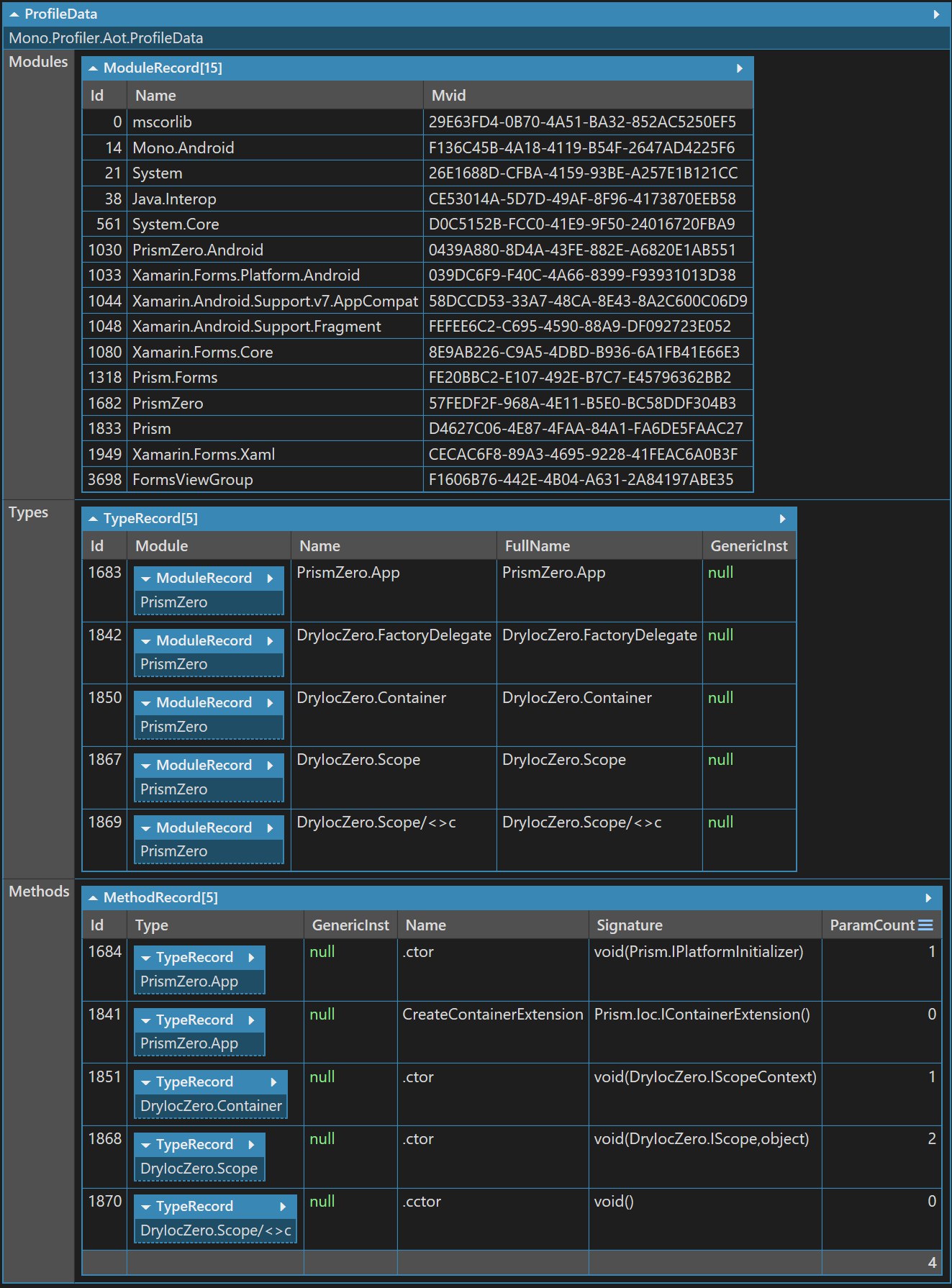Click ModuleRecord right arrow in type row 1869
Image resolution: width=952 pixels, height=1288 pixels.
pyautogui.click(x=271, y=828)
